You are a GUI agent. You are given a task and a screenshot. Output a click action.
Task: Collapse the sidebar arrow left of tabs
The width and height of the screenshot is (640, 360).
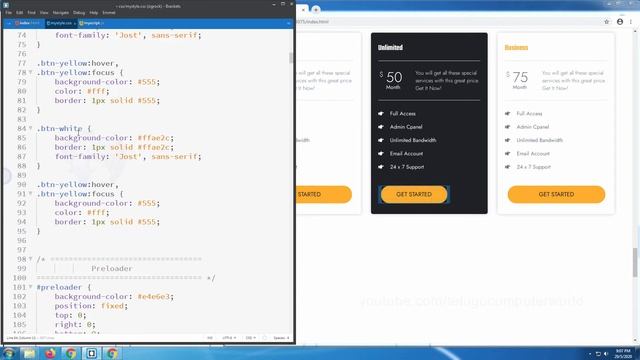[x=9, y=23]
